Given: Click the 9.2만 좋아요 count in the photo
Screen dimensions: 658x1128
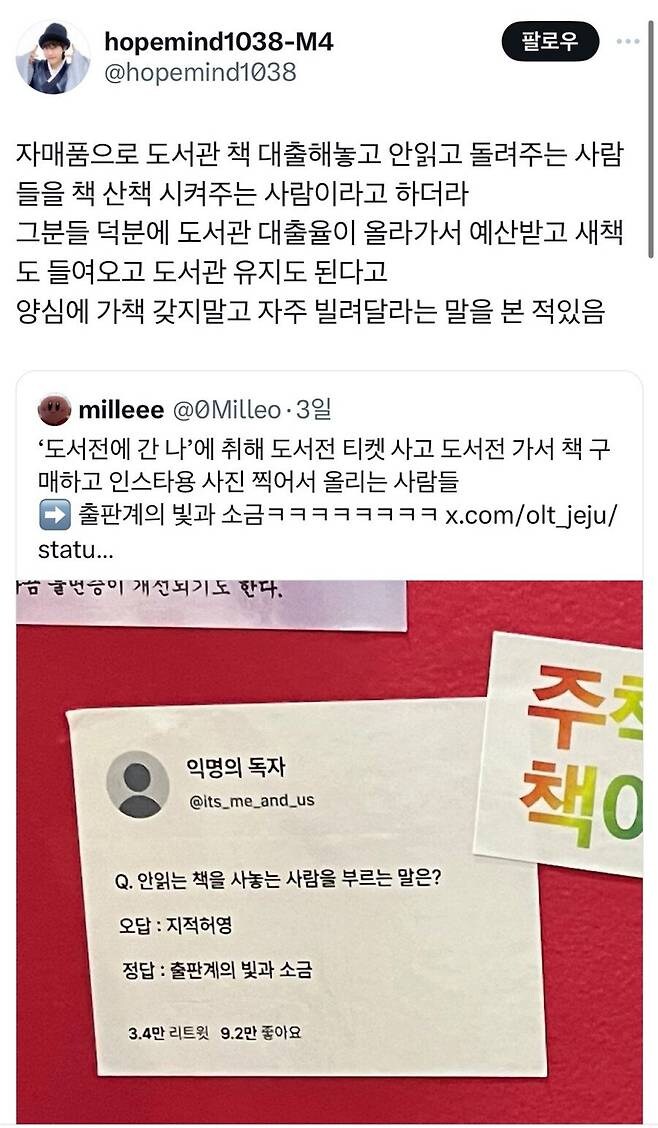Looking at the screenshot, I should (260, 1033).
